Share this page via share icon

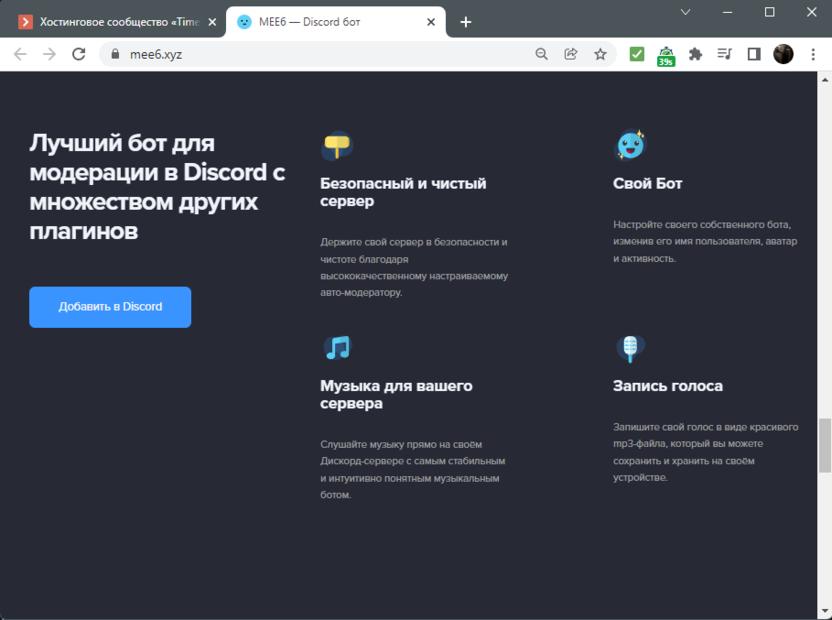point(571,54)
